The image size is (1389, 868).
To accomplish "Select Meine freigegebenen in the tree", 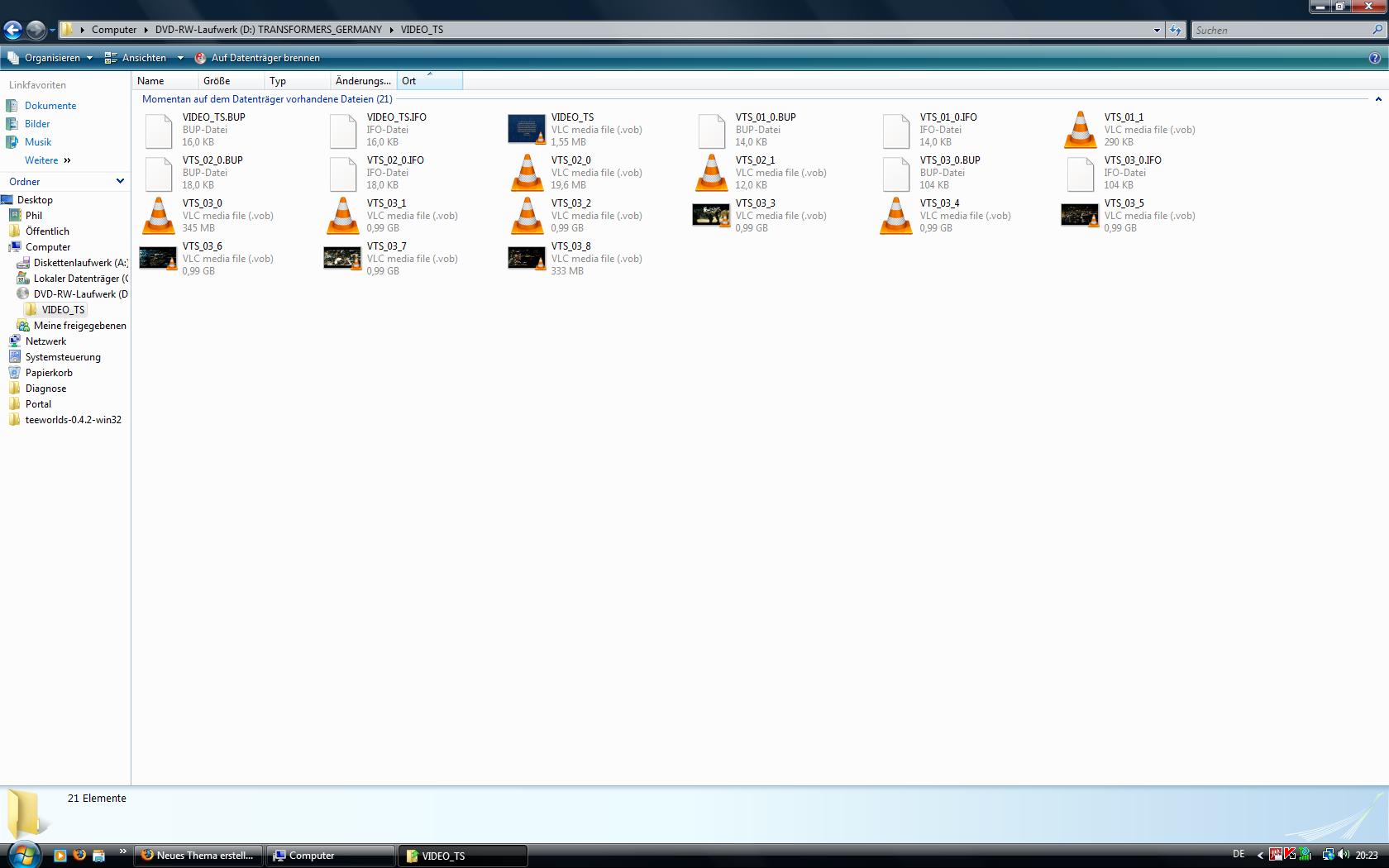I will (x=79, y=326).
